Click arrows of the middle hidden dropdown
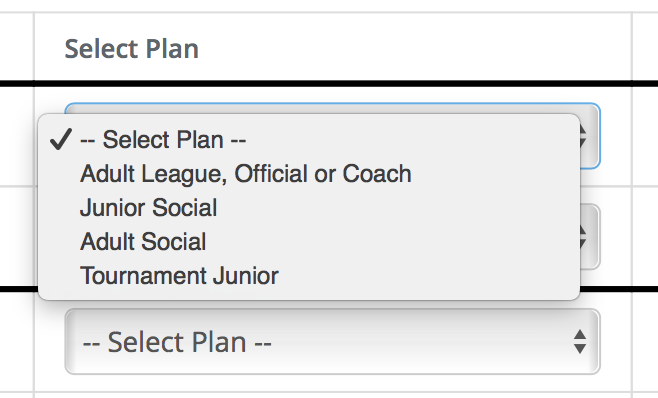Image resolution: width=658 pixels, height=398 pixels. pos(582,237)
